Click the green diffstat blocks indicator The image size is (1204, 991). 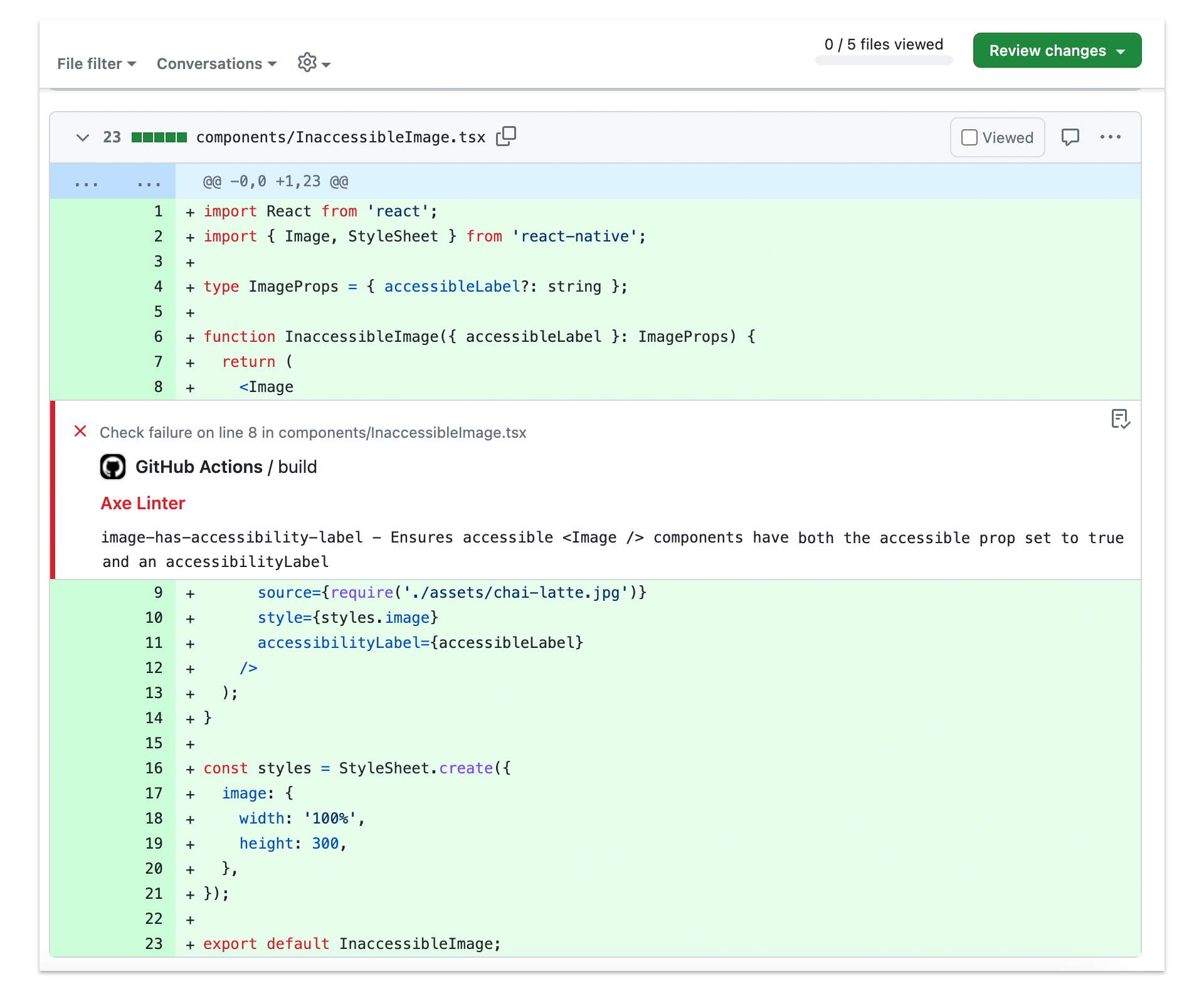coord(159,137)
